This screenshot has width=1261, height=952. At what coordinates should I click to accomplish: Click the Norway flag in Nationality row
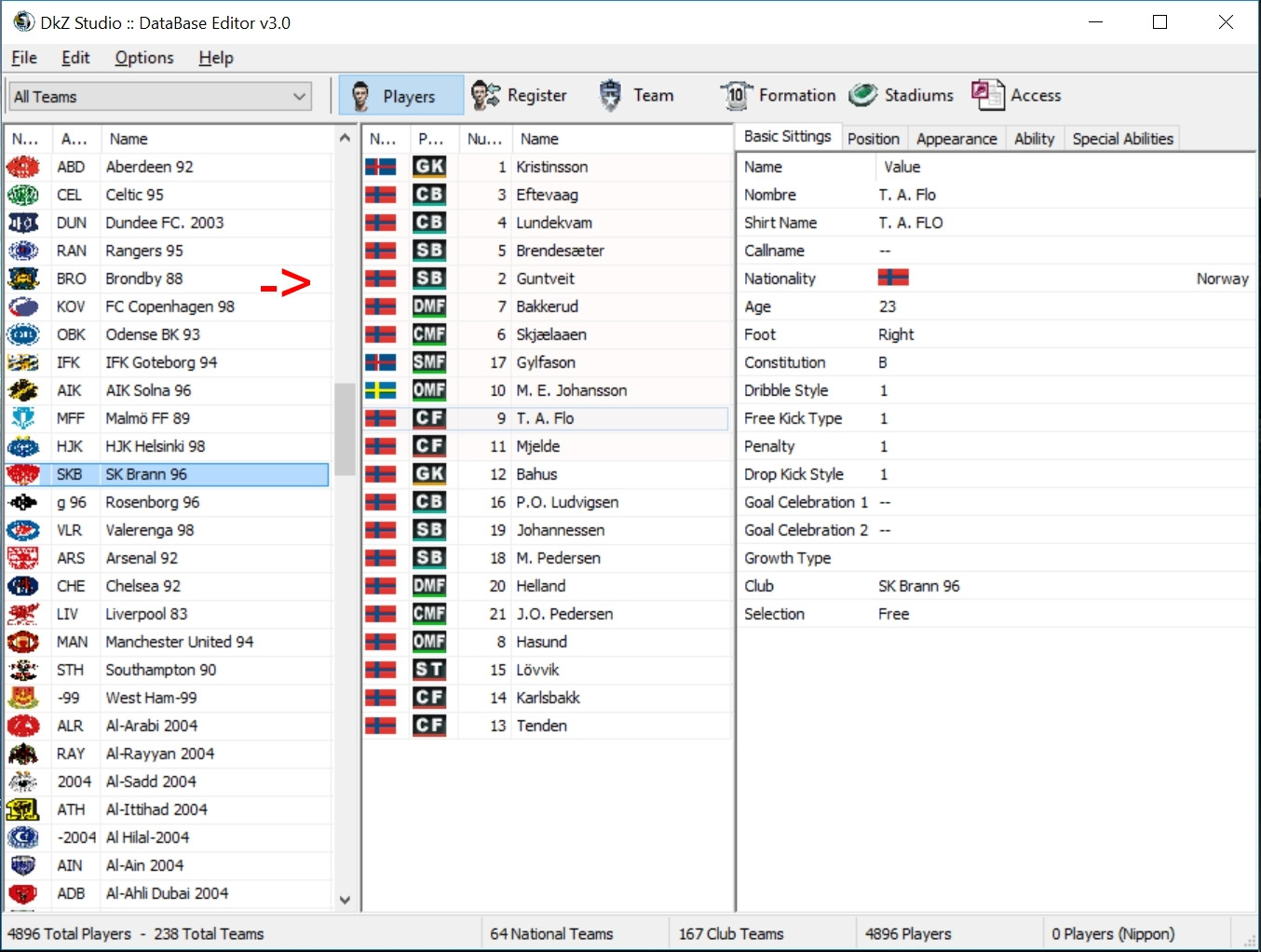click(893, 278)
